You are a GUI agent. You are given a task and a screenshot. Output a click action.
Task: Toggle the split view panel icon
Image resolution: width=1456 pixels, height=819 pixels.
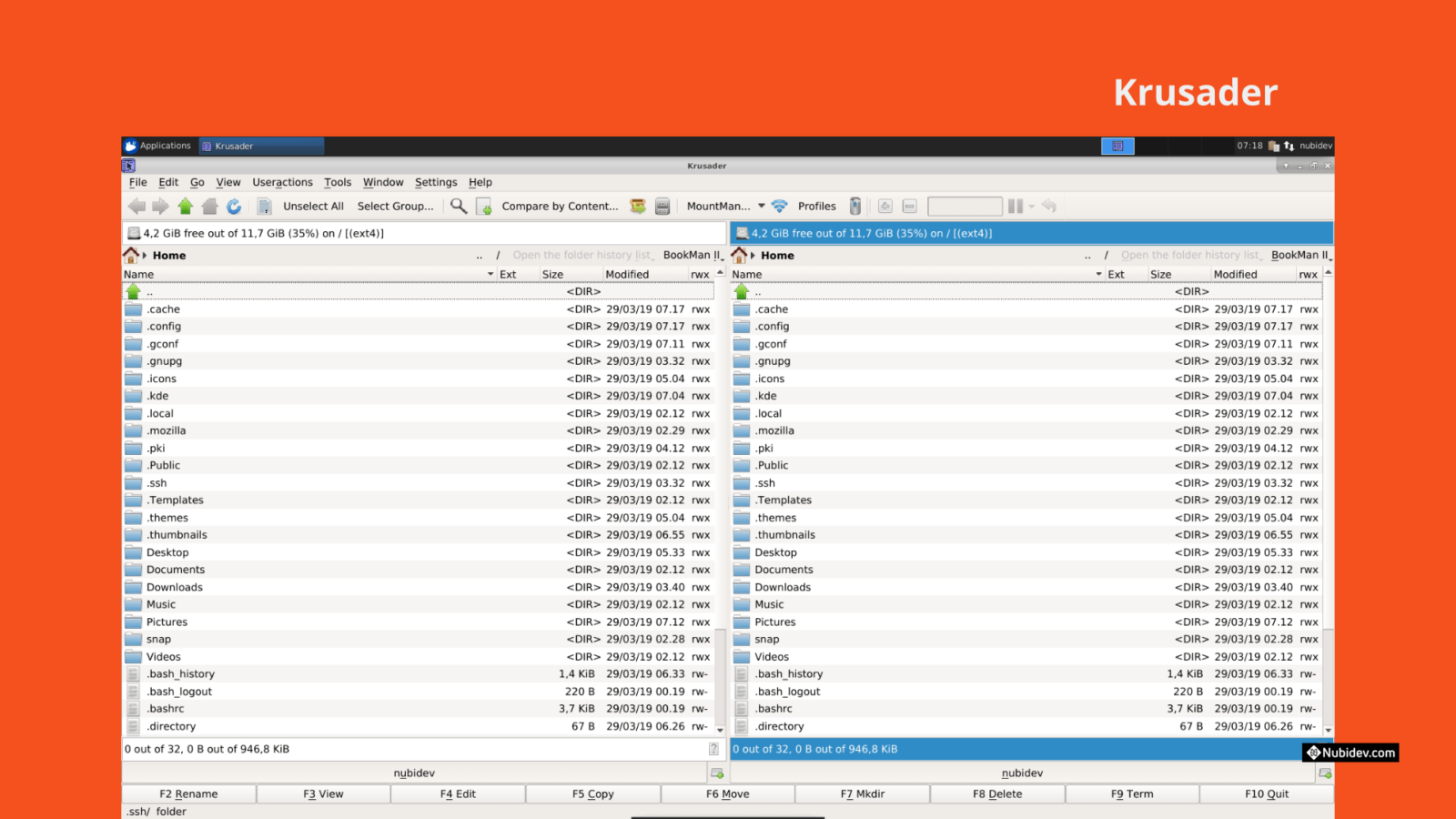coord(1015,206)
